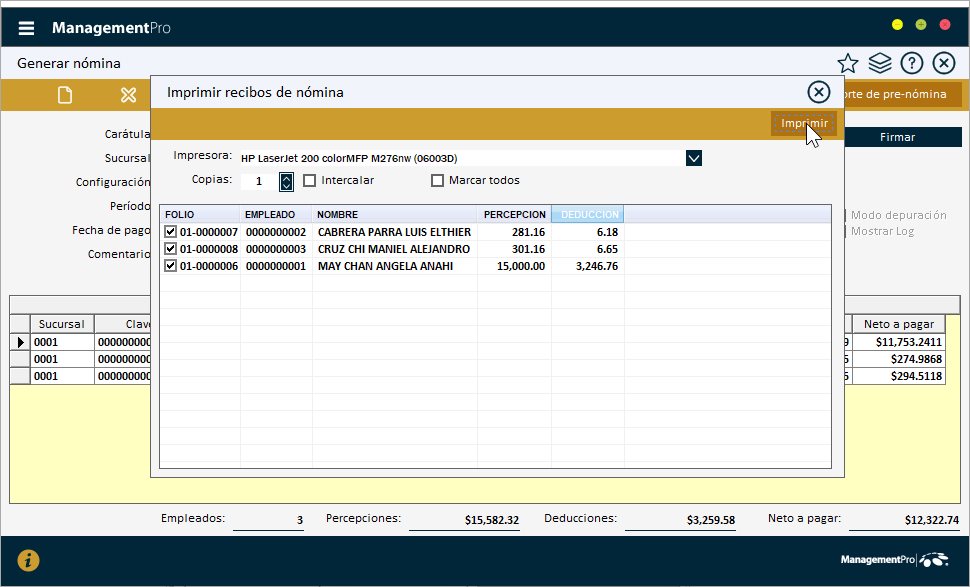Click the 15,000.00 perception value

tap(521, 266)
